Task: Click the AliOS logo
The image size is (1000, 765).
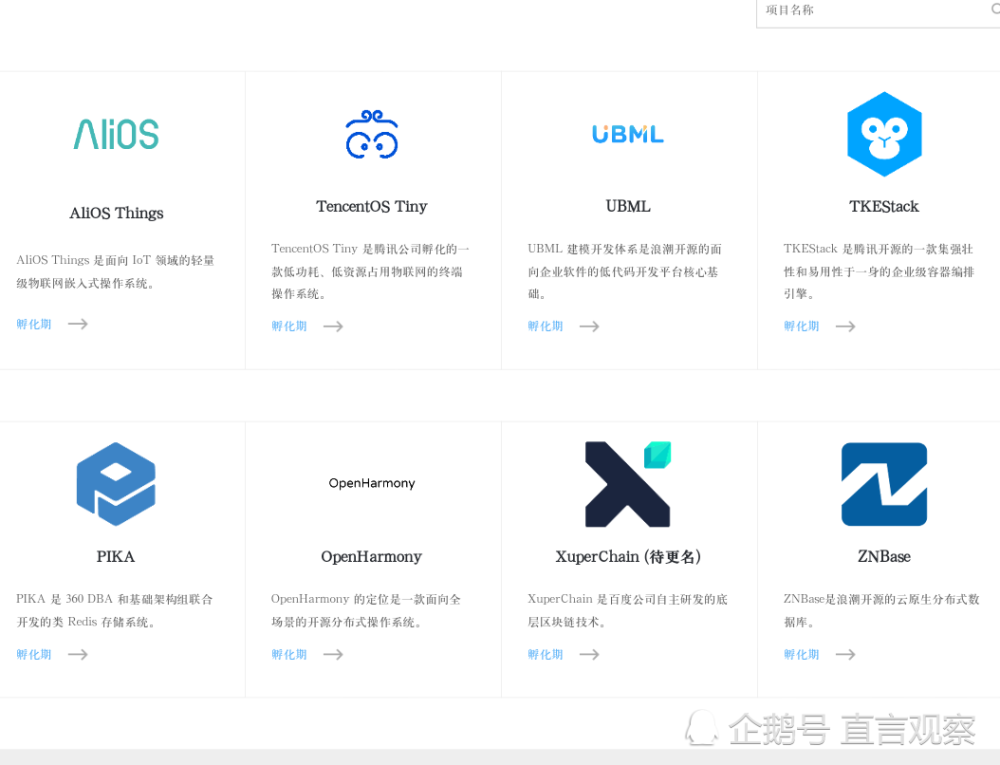Action: click(x=116, y=135)
